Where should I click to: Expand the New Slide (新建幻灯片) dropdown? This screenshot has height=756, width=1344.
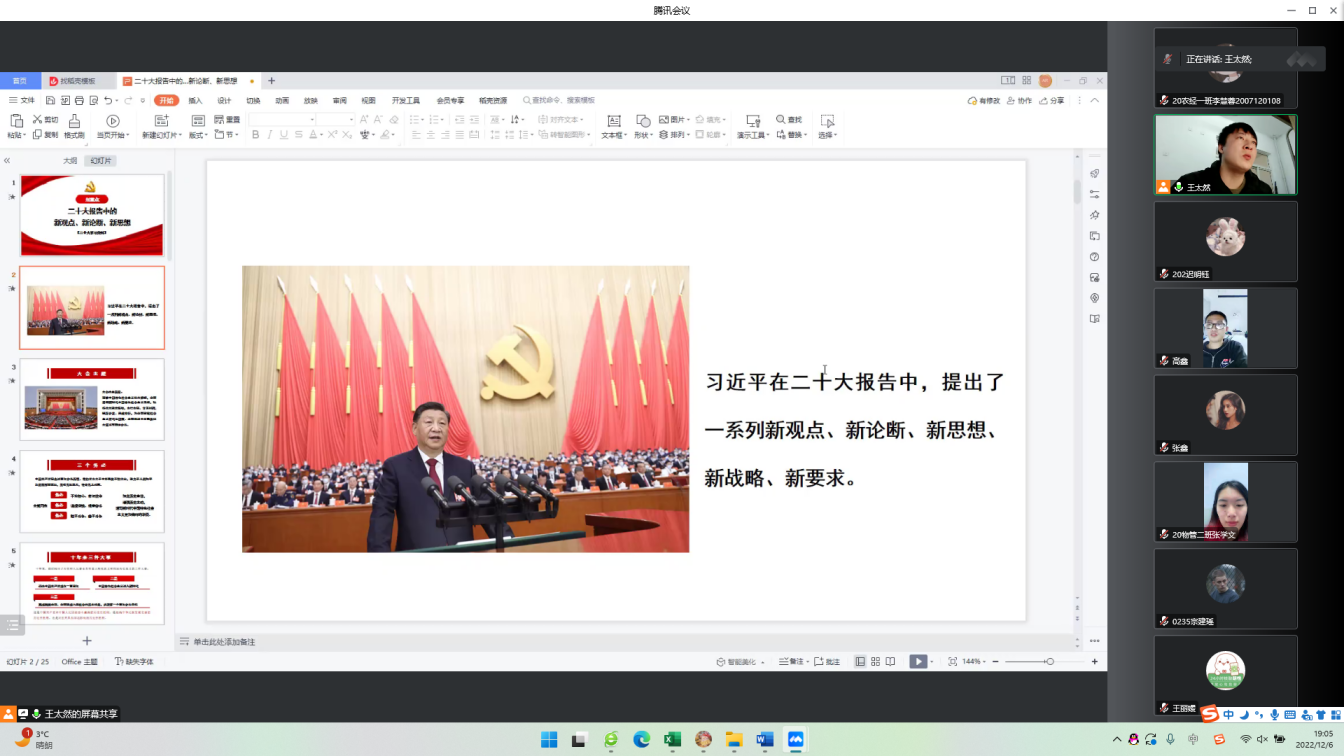coord(162,135)
